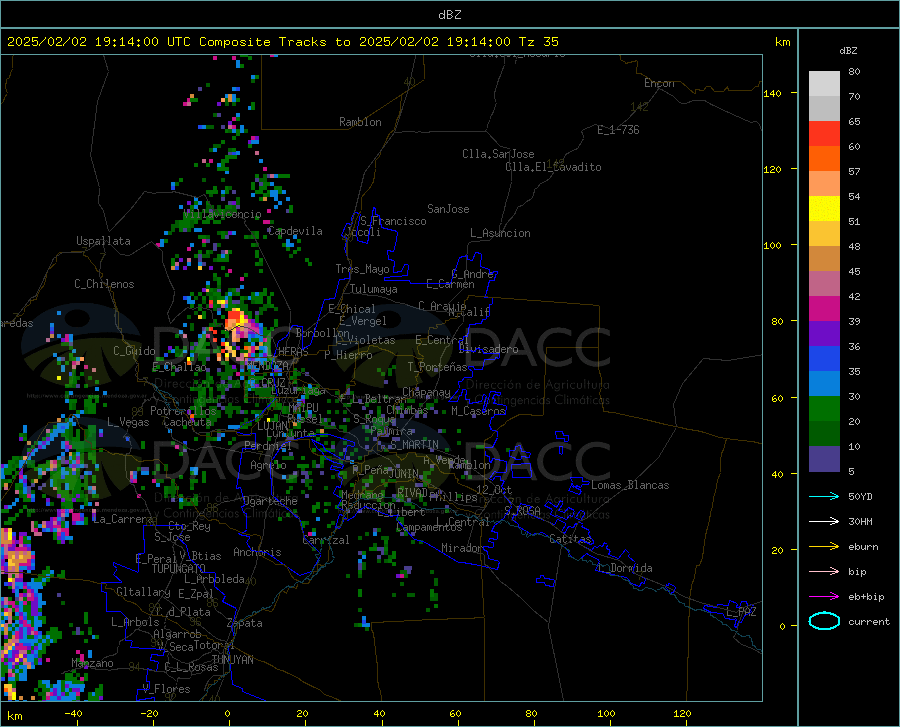
Task: Click the La_Carrera place label
Action: 123,519
